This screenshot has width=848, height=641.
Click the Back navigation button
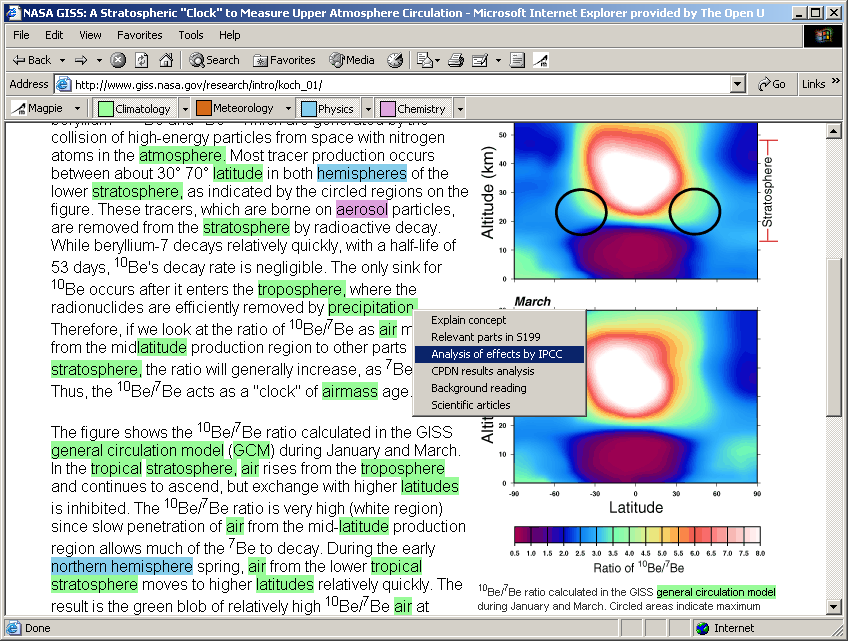[32, 60]
